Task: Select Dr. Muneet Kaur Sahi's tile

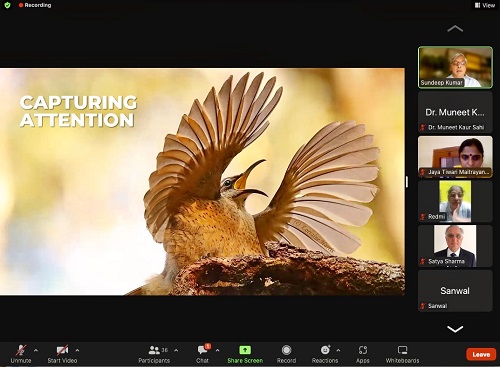Action: point(455,112)
